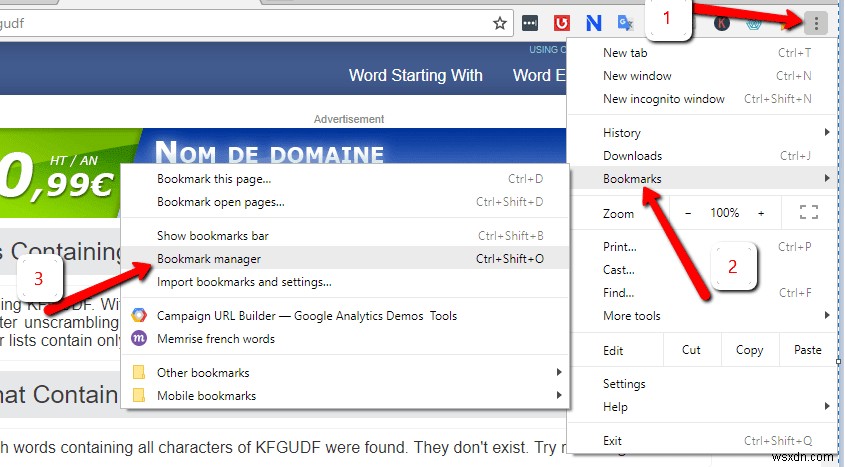Open the password manager extension icon

click(530, 23)
